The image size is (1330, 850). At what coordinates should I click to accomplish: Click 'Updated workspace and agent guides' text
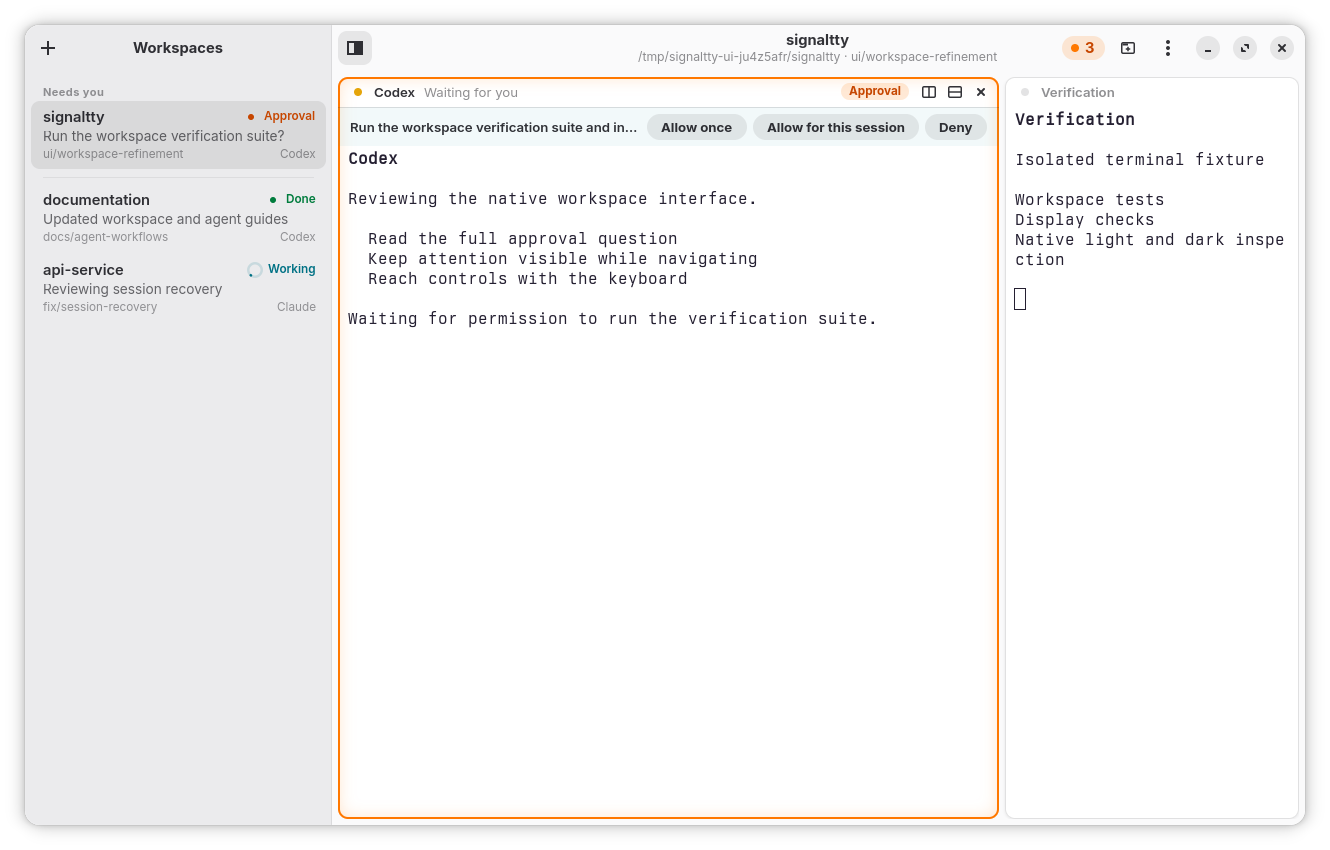165,219
